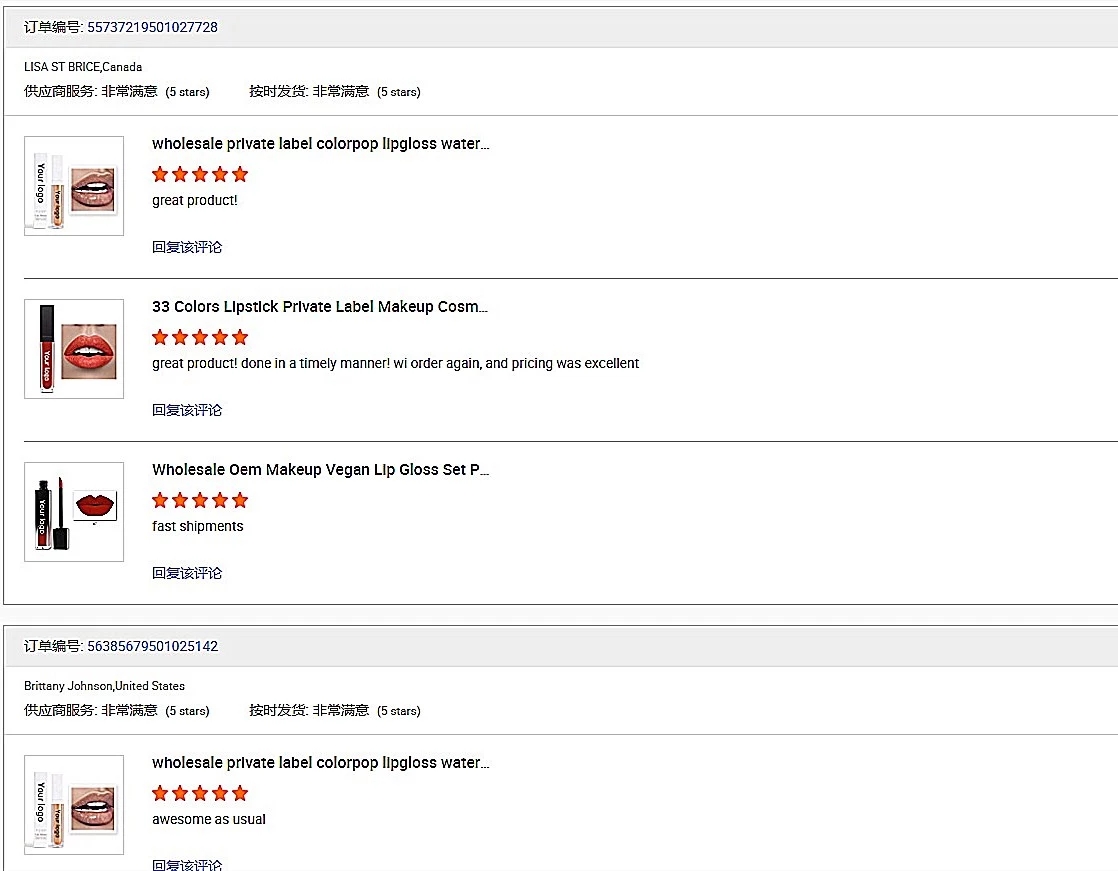Open "33 Colors Lipstick Private Label Makeup" title link
The height and width of the screenshot is (871, 1118).
pos(320,307)
